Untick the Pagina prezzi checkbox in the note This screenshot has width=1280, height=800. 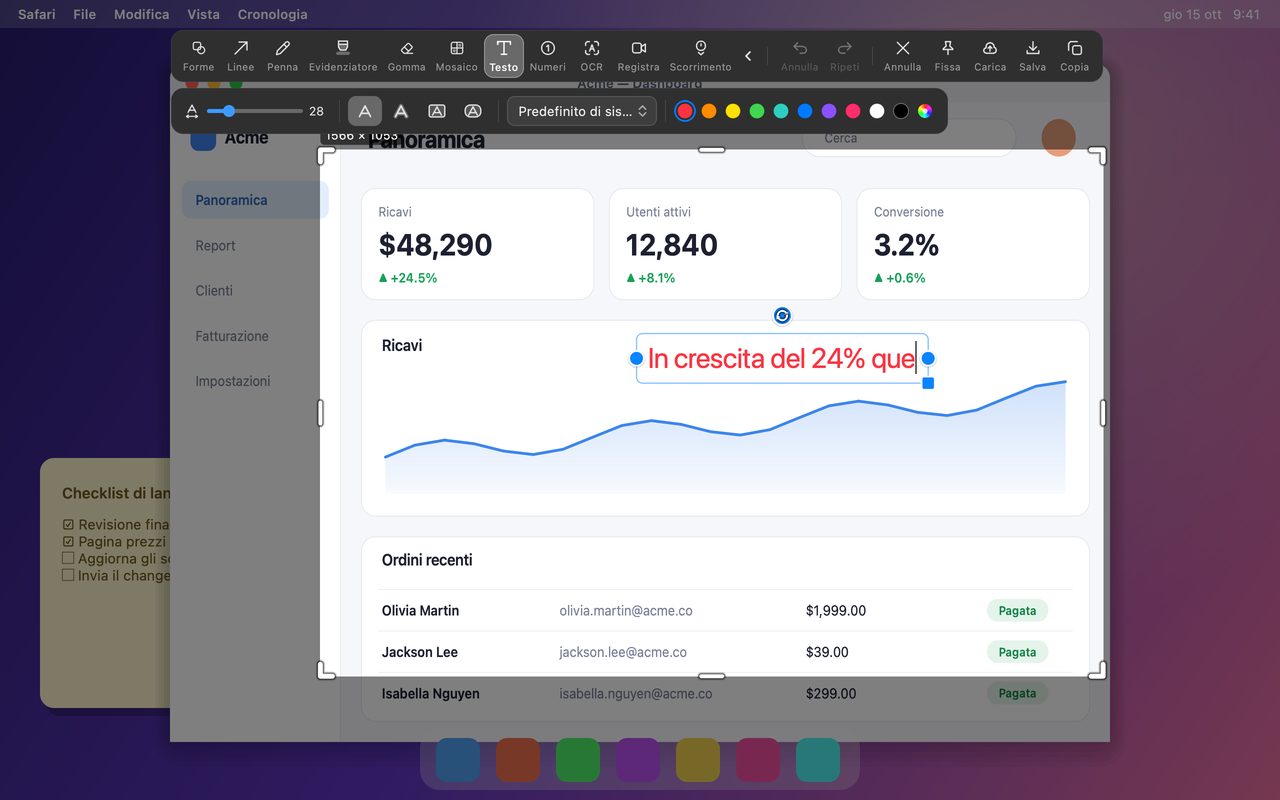point(68,541)
